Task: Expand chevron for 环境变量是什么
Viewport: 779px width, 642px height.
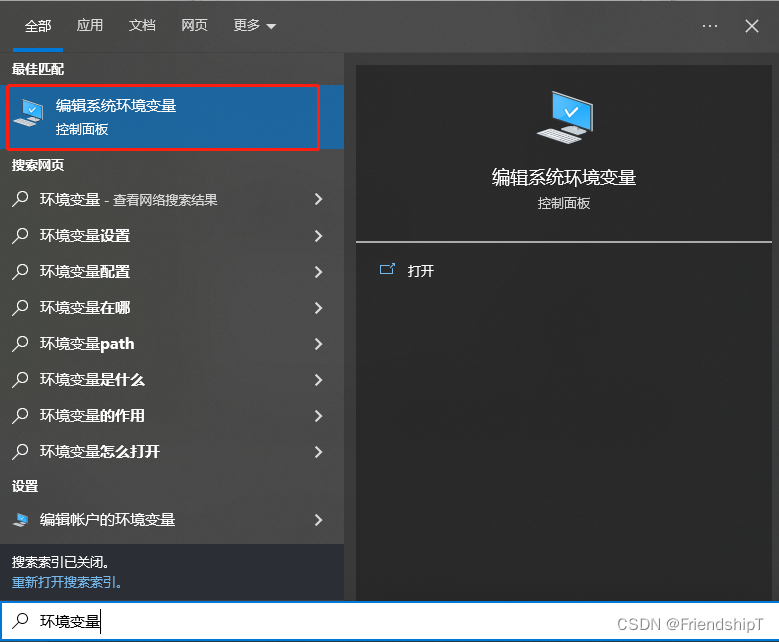Action: point(318,380)
